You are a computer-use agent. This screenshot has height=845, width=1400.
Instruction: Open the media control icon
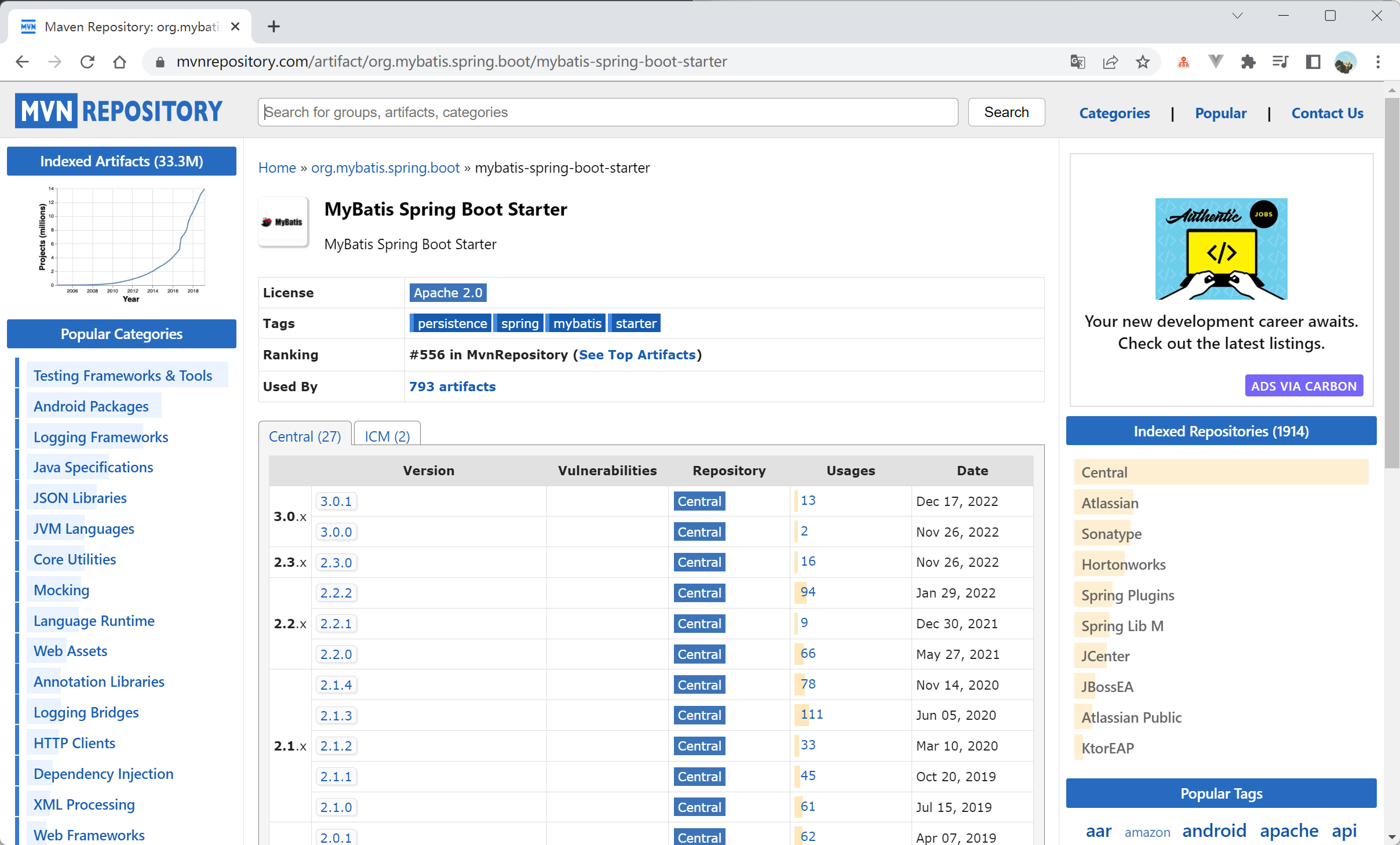1280,61
